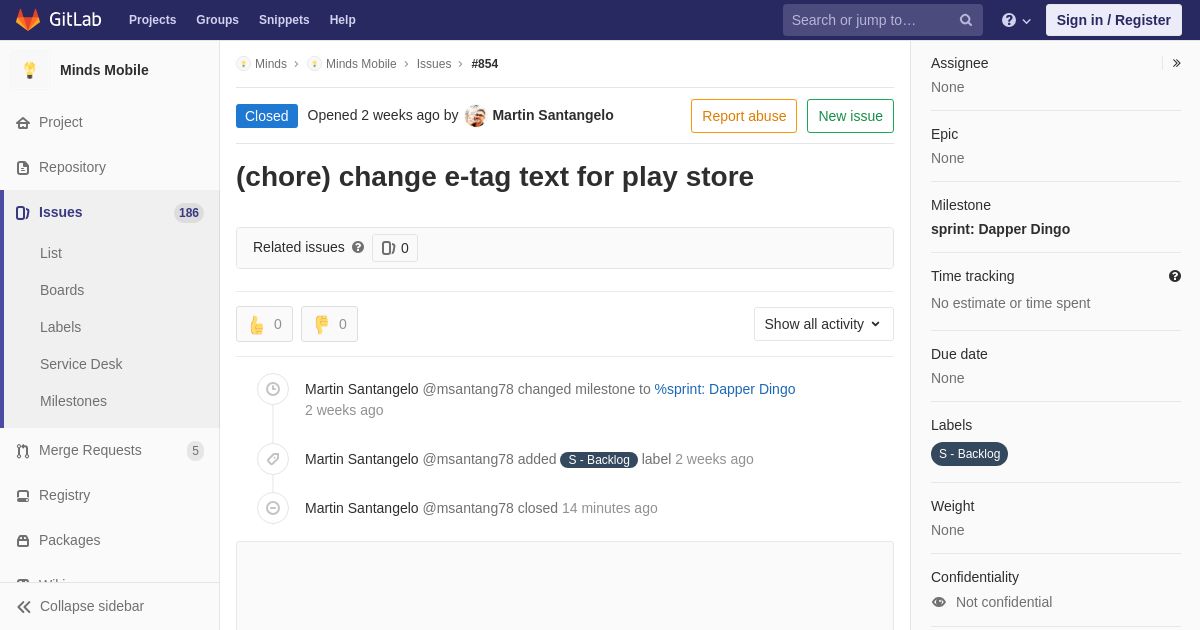
Task: Open Boards under Issues
Action: [x=62, y=290]
